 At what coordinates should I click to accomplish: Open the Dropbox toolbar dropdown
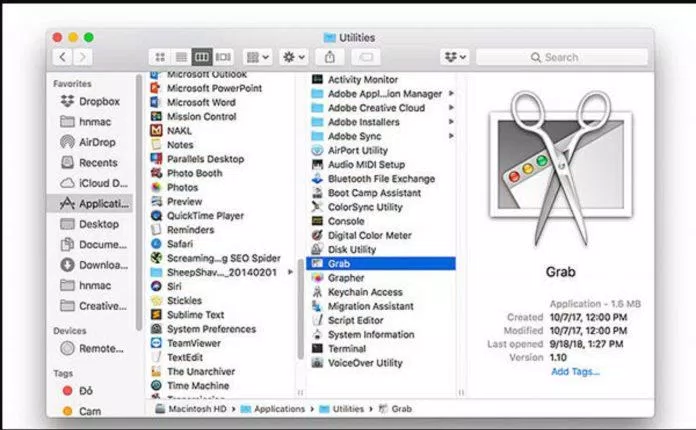[x=453, y=57]
